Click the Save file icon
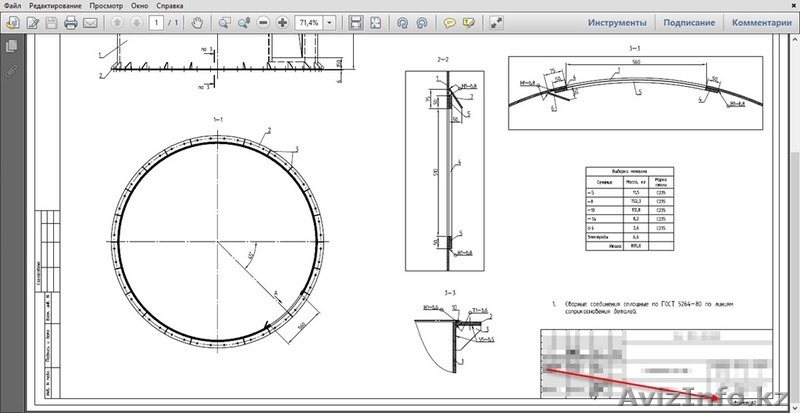This screenshot has height=413, width=800. click(51, 22)
